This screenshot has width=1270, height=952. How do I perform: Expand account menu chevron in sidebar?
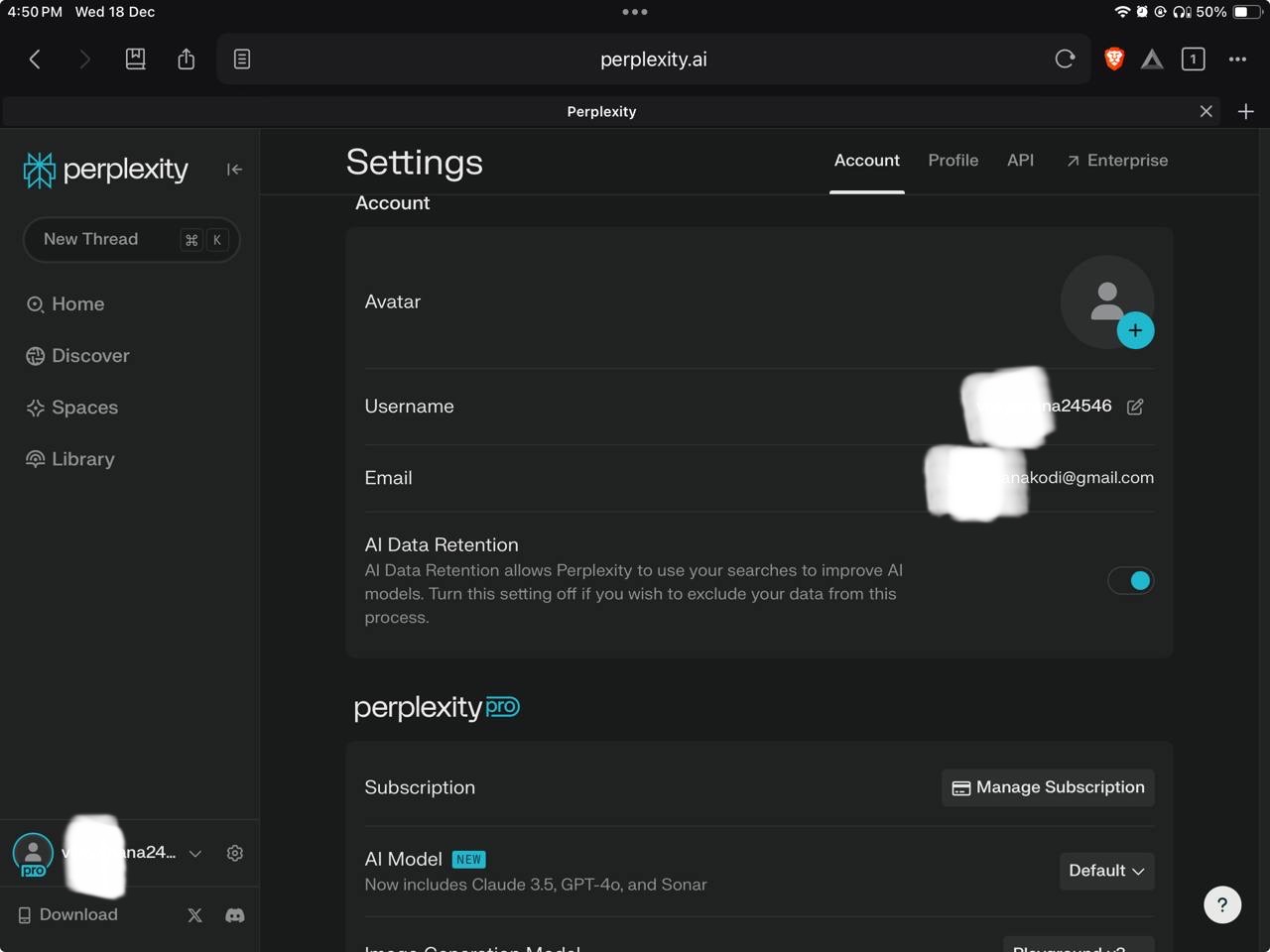click(x=195, y=853)
